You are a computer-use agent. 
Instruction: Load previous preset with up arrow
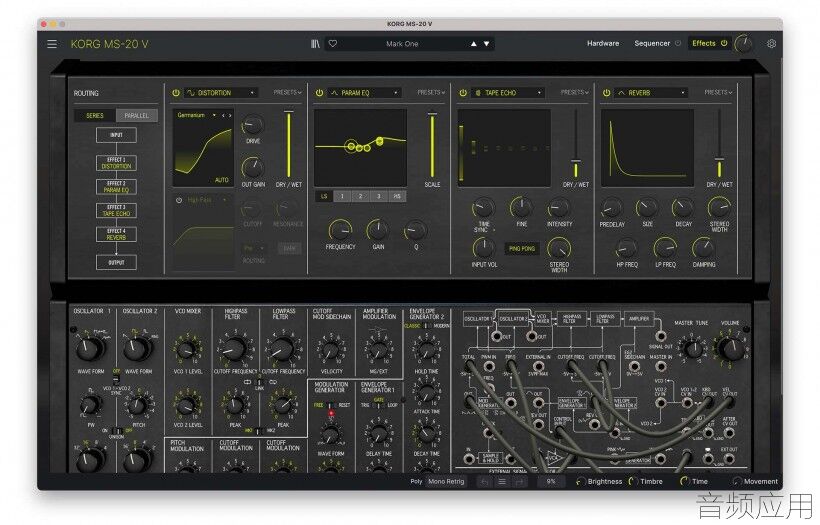pos(474,44)
